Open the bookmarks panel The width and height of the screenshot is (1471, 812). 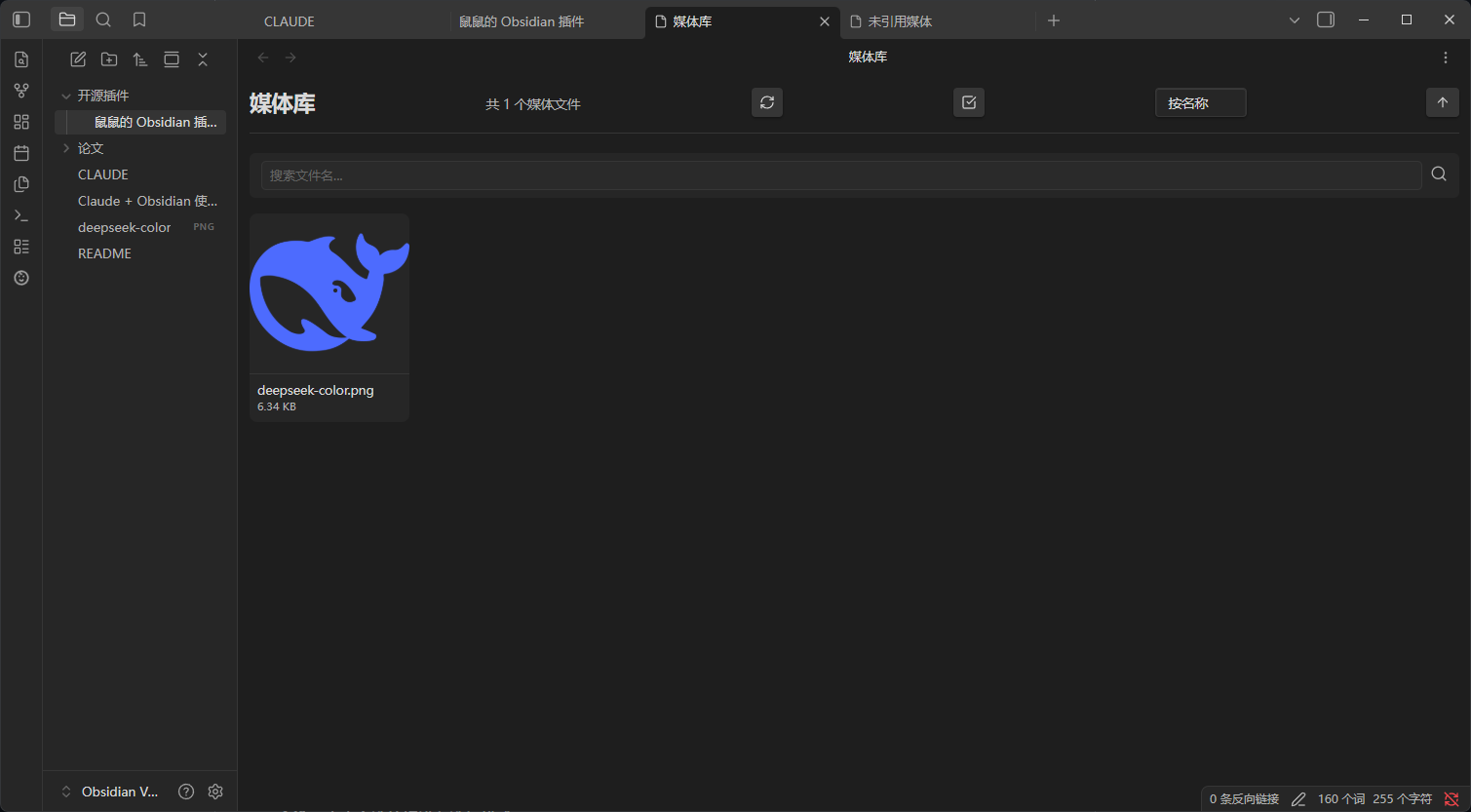pyautogui.click(x=139, y=19)
